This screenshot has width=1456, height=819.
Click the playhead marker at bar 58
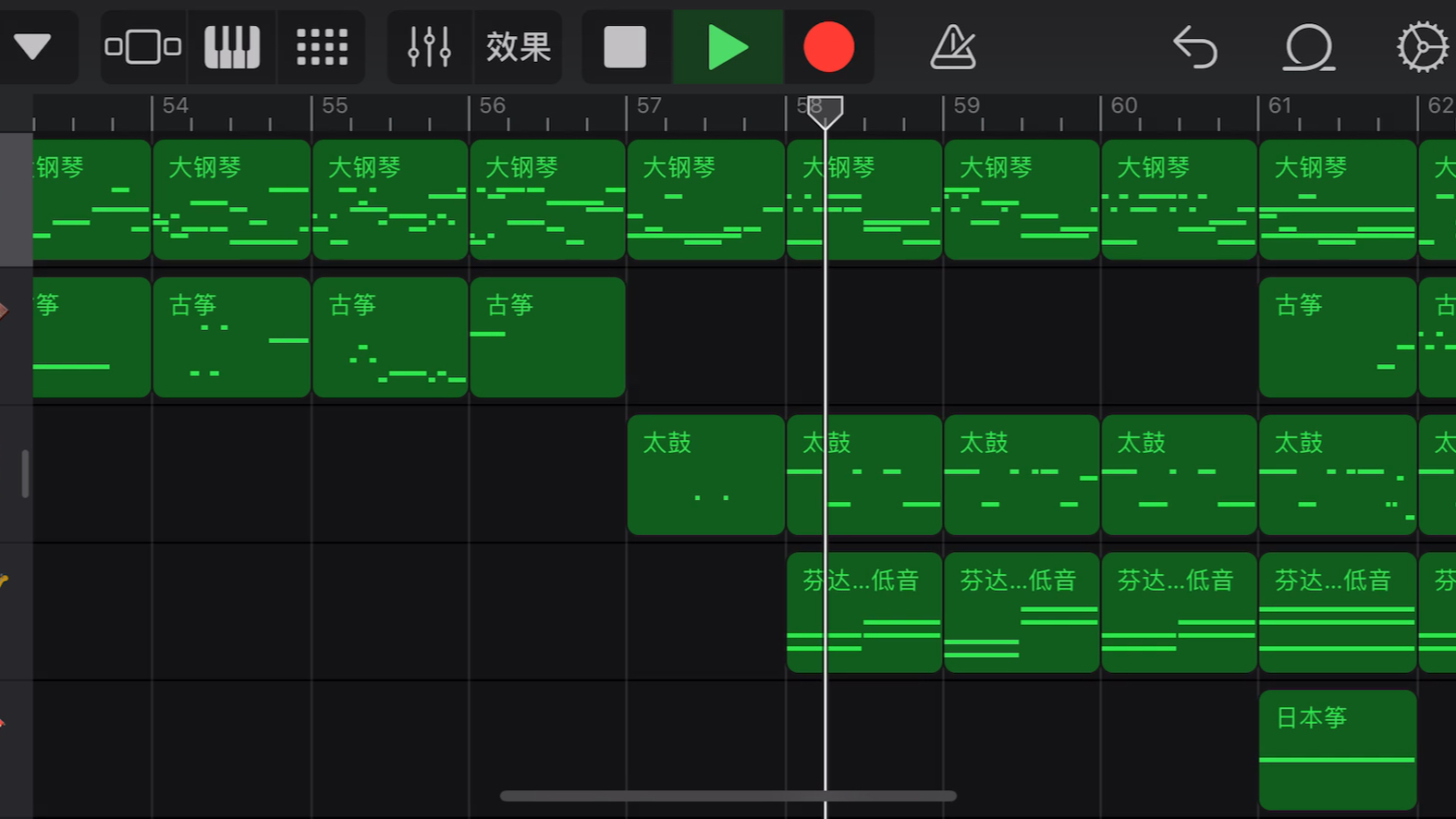[825, 112]
